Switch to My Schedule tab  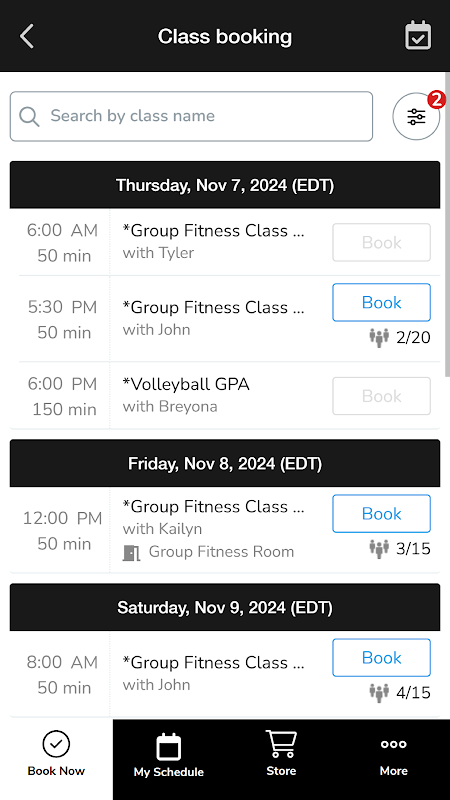tap(169, 755)
